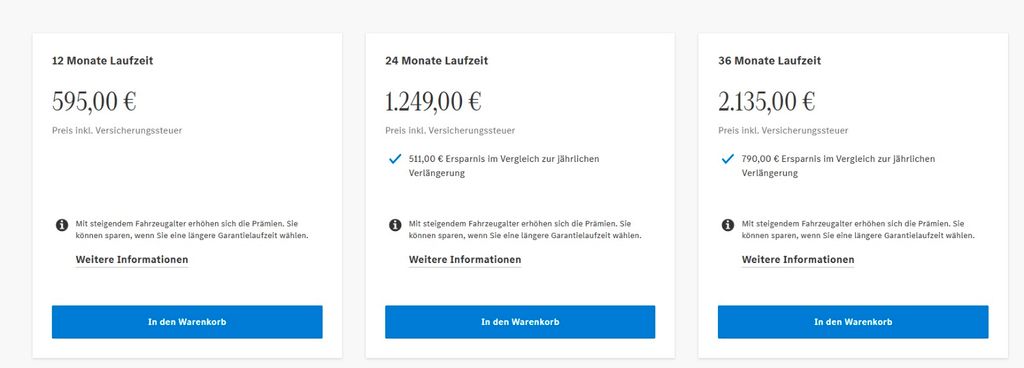Click Preis inkl. Versicherungssteuer under 595,00 €

[x=117, y=130]
